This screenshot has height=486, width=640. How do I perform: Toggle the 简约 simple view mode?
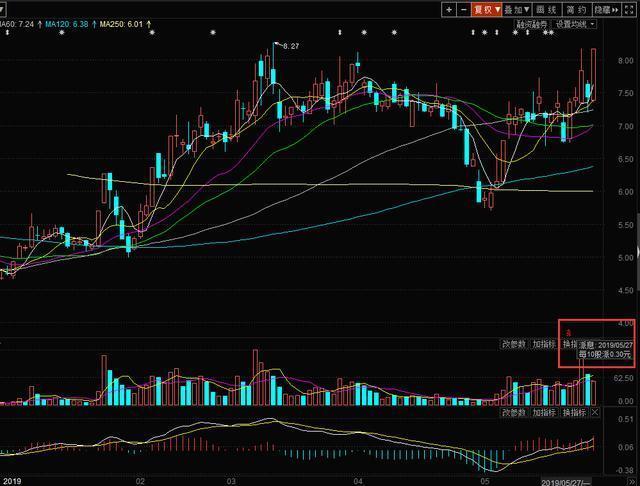pos(576,10)
